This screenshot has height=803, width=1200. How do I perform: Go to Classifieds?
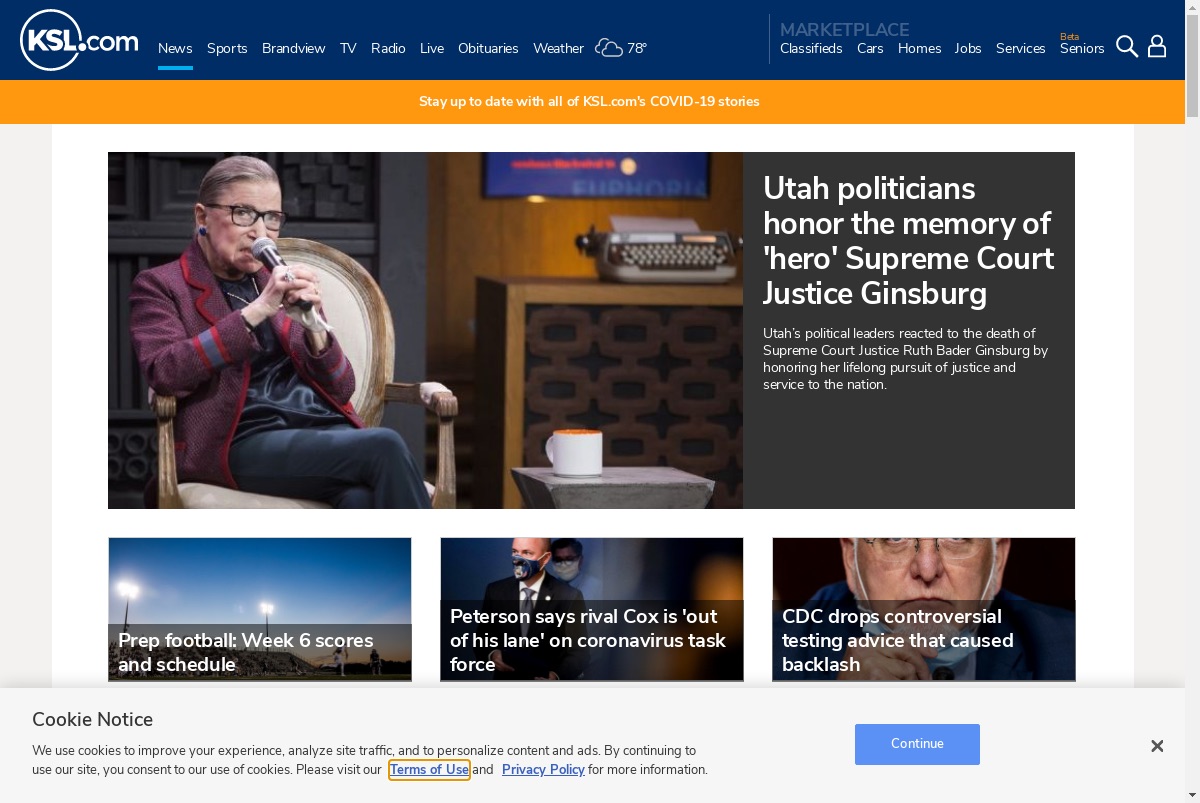click(x=811, y=48)
